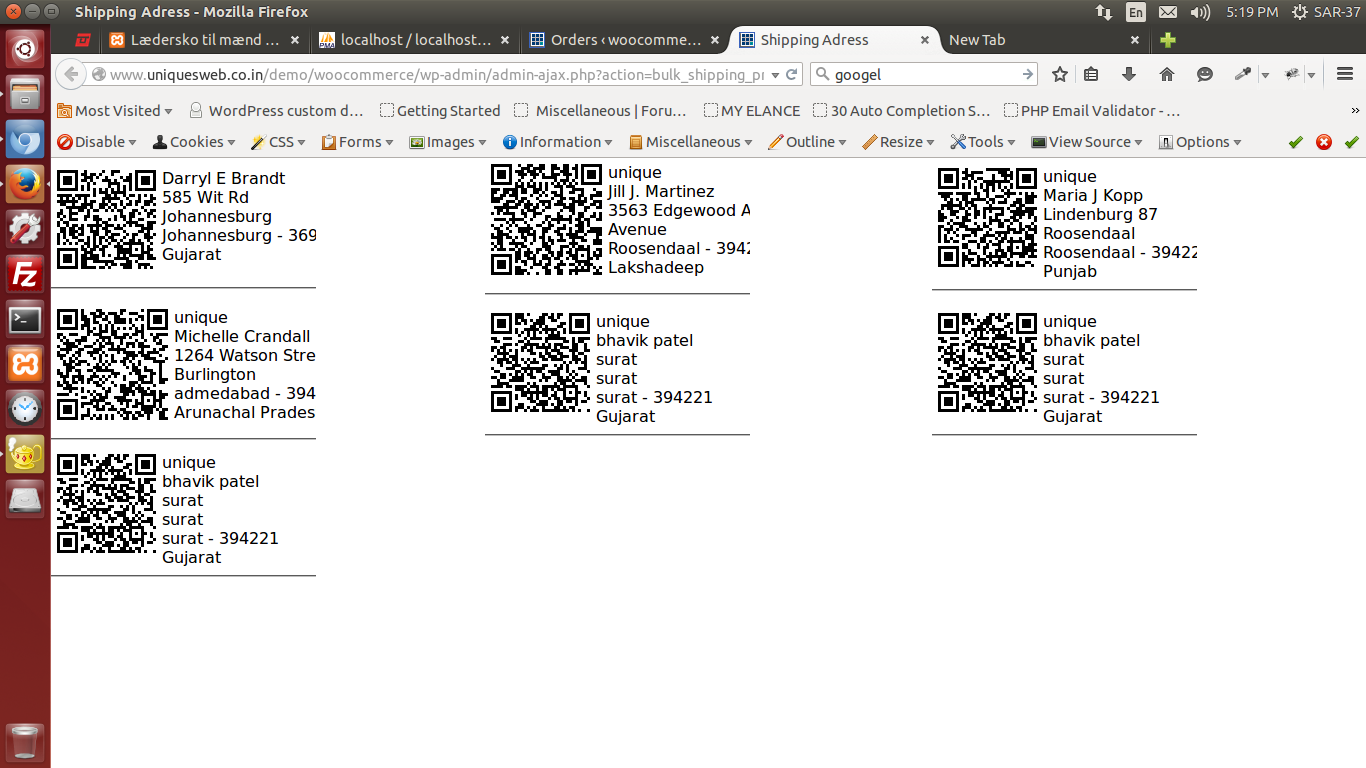Launch FileZilla from the launcher

[x=25, y=274]
